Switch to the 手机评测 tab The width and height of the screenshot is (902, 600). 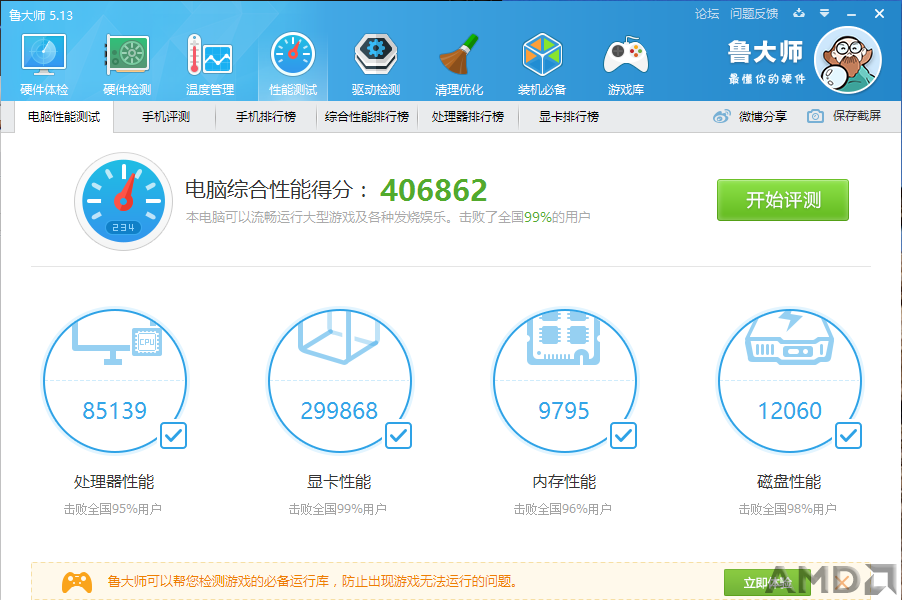coord(166,117)
